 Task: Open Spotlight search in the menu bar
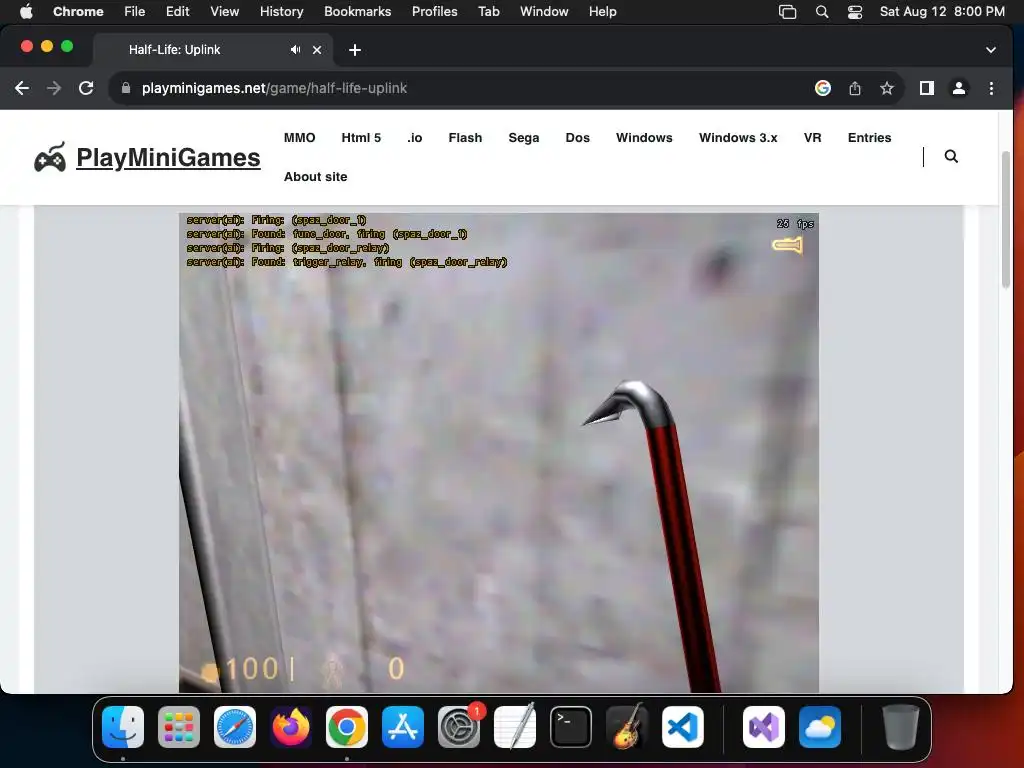pyautogui.click(x=822, y=12)
